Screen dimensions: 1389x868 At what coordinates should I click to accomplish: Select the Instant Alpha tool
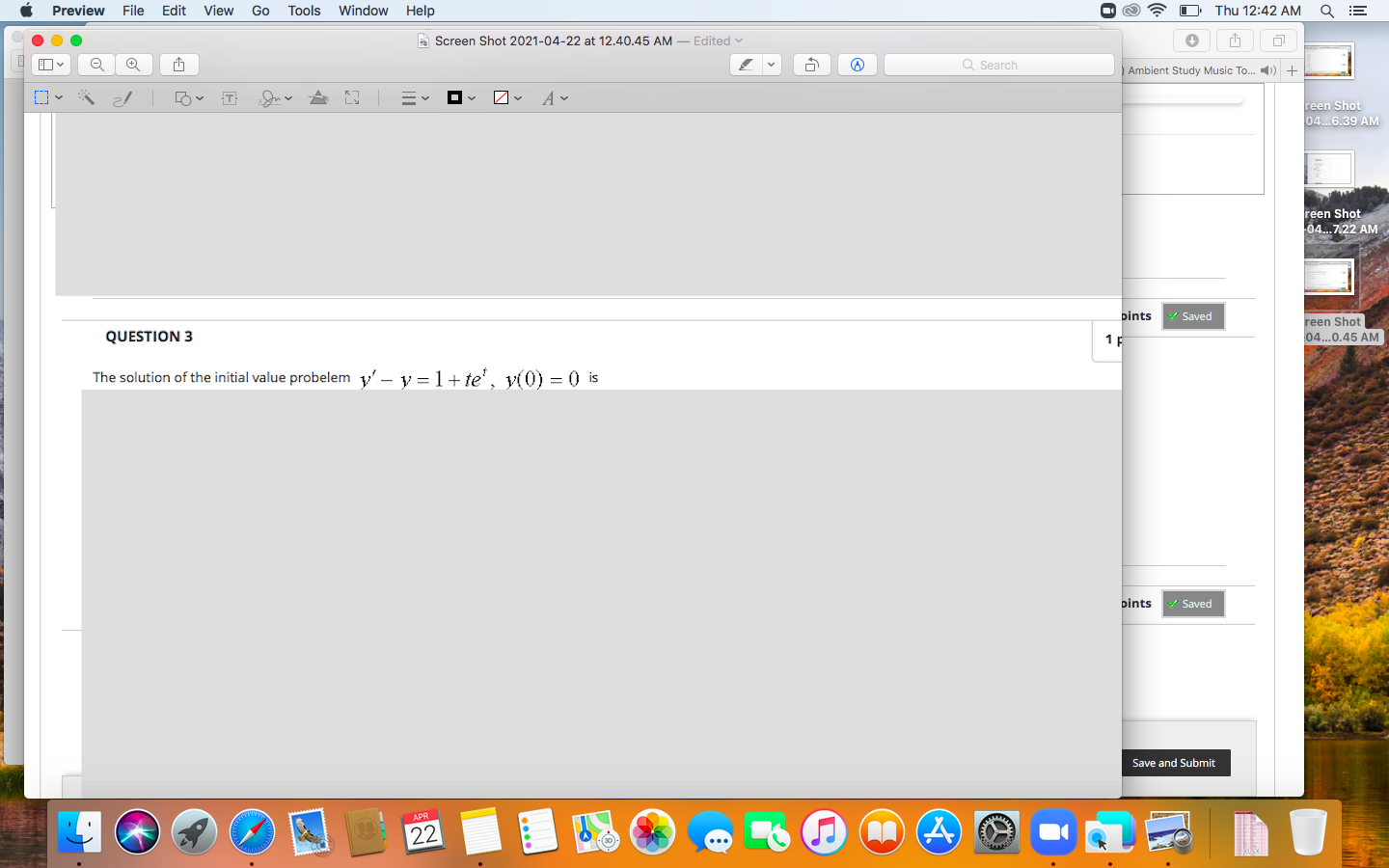[86, 97]
